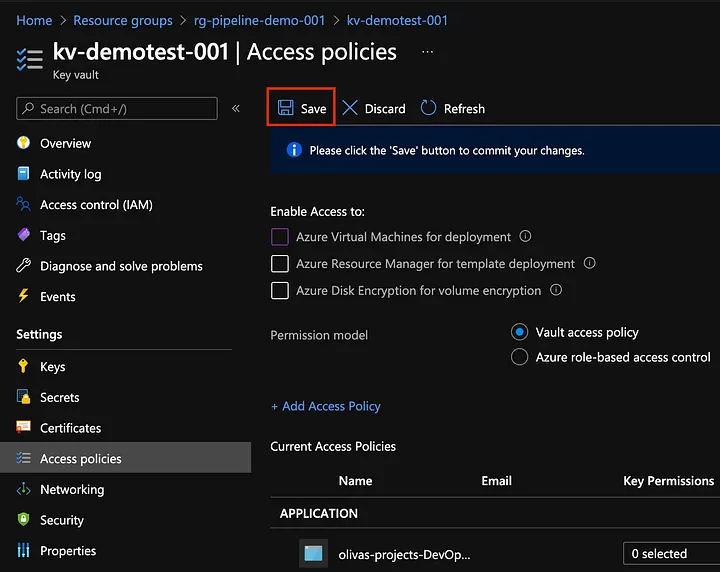Click the Refresh button label
This screenshot has width=720, height=572.
pyautogui.click(x=464, y=109)
